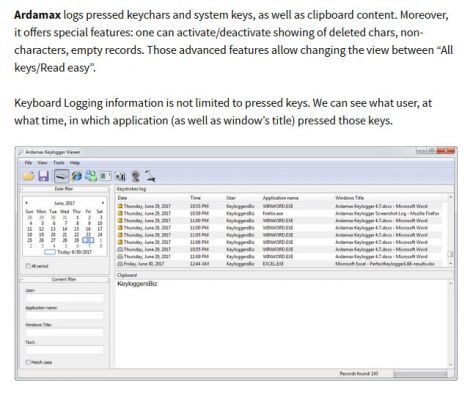470x400 pixels.
Task: Click the purple floppy Save icon
Action: [x=44, y=176]
